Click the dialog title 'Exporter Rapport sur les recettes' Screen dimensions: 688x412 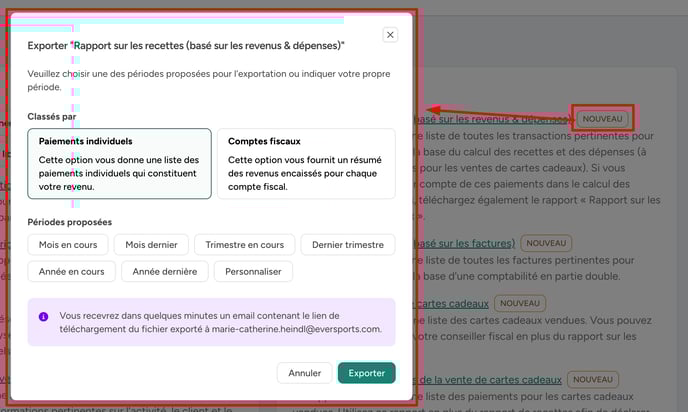pos(186,46)
